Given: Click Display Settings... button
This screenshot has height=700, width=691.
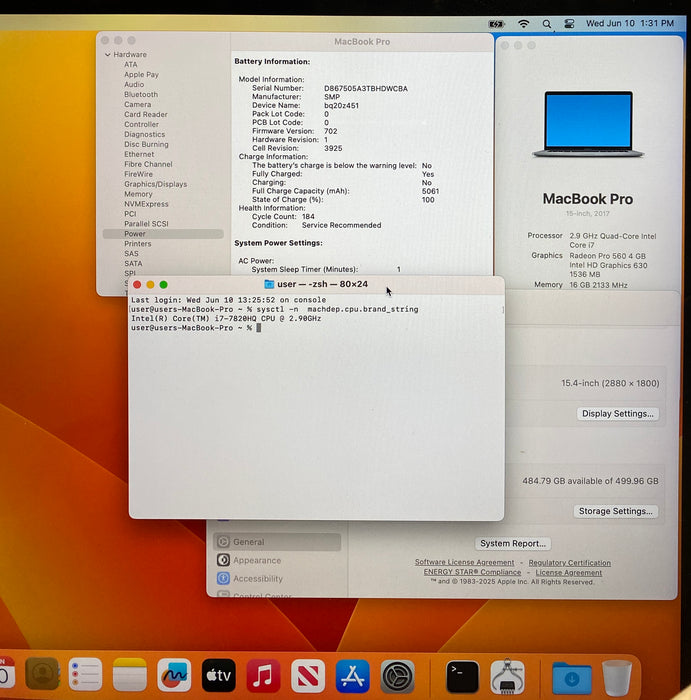Looking at the screenshot, I should point(617,413).
